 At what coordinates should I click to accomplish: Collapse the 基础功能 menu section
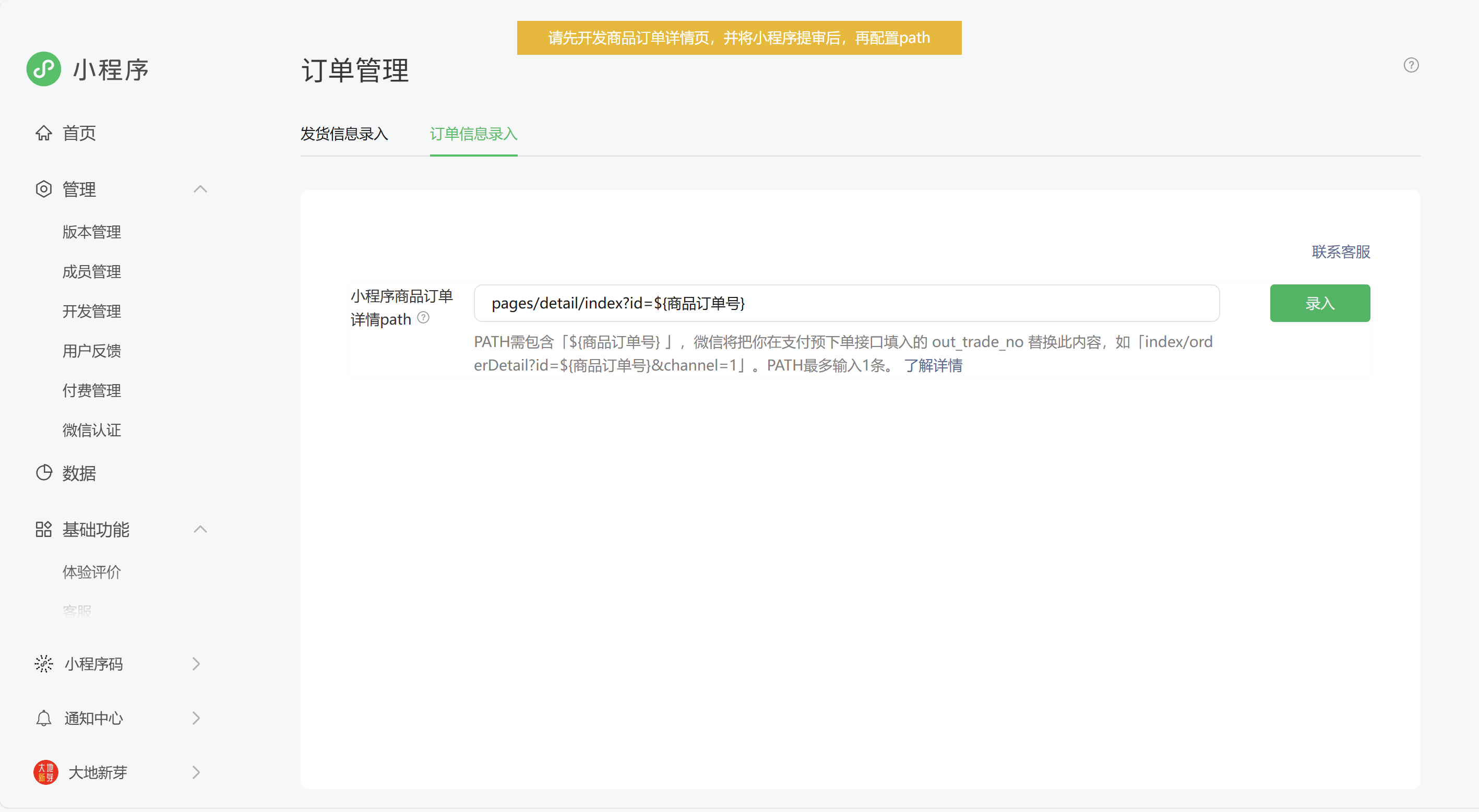[x=200, y=529]
